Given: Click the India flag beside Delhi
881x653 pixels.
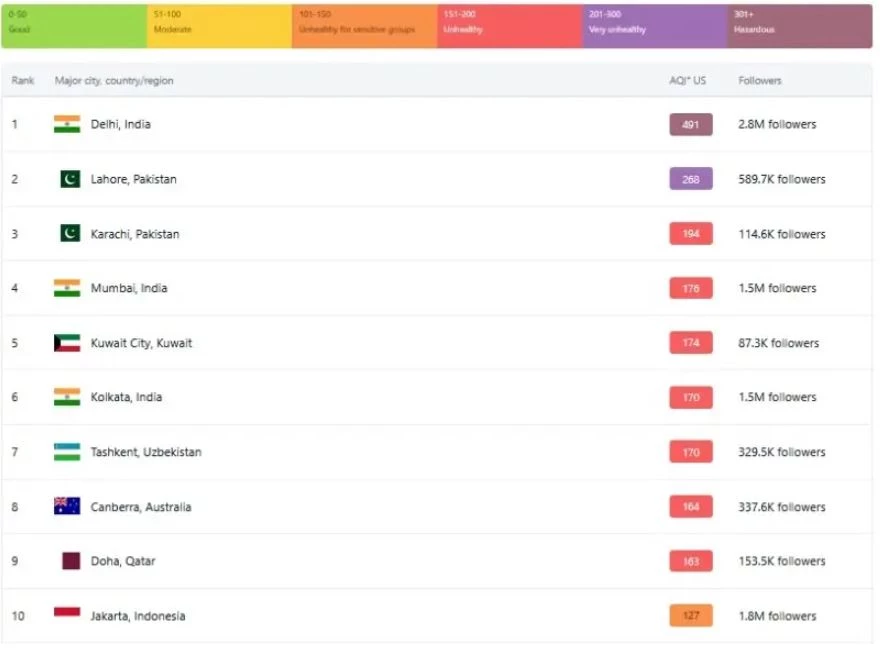Looking at the screenshot, I should [67, 124].
